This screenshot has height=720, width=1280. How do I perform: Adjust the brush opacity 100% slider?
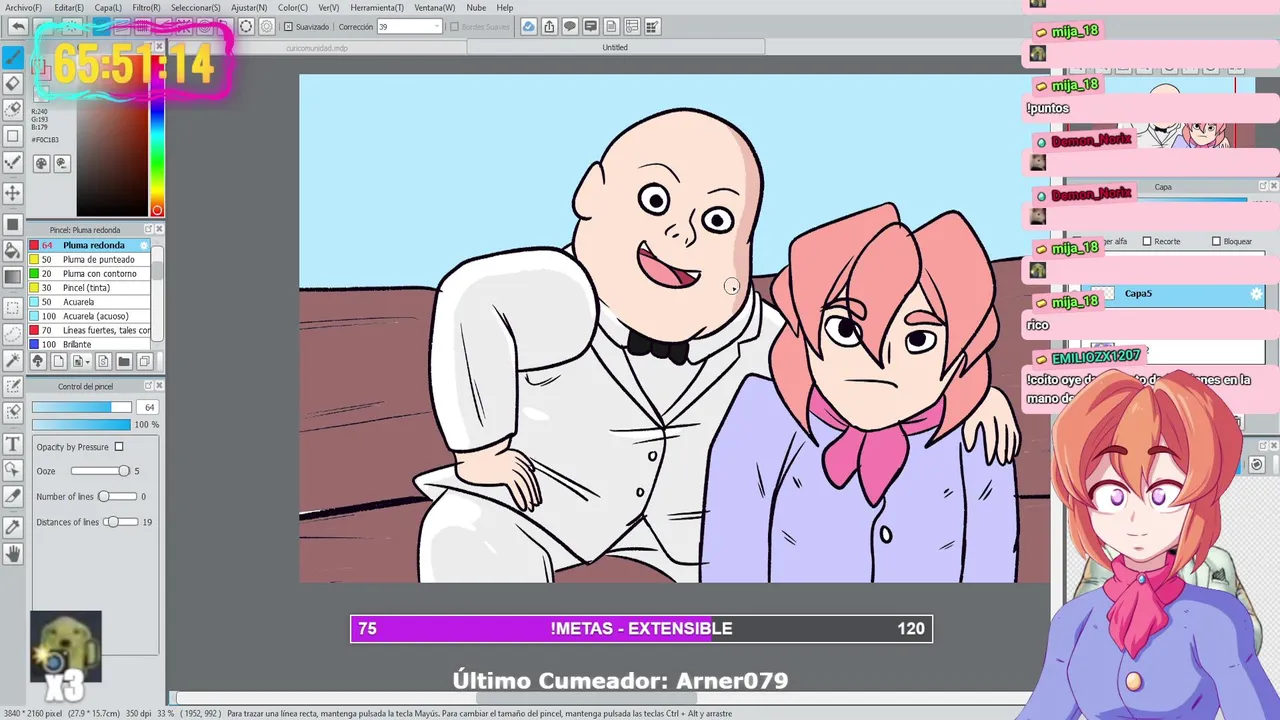(81, 424)
